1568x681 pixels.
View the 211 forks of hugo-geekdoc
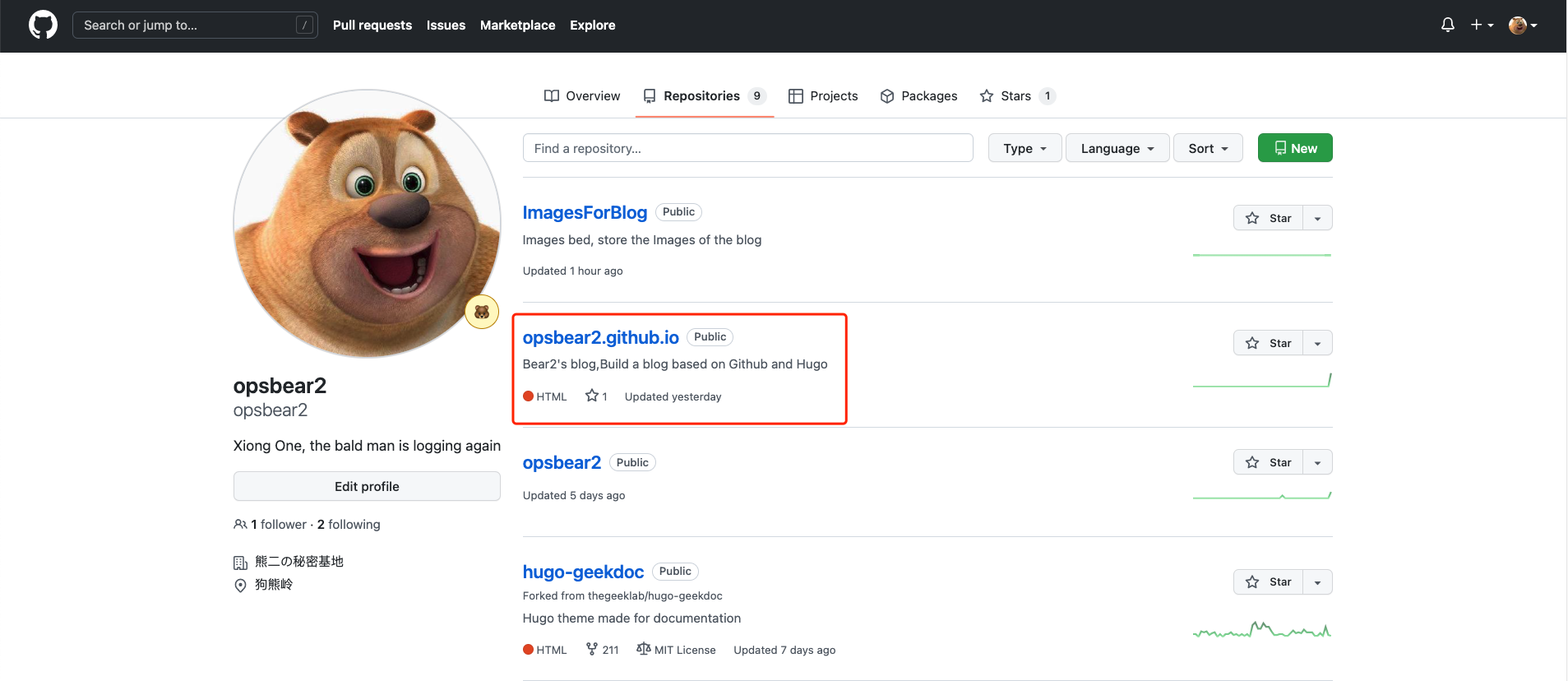click(x=602, y=650)
